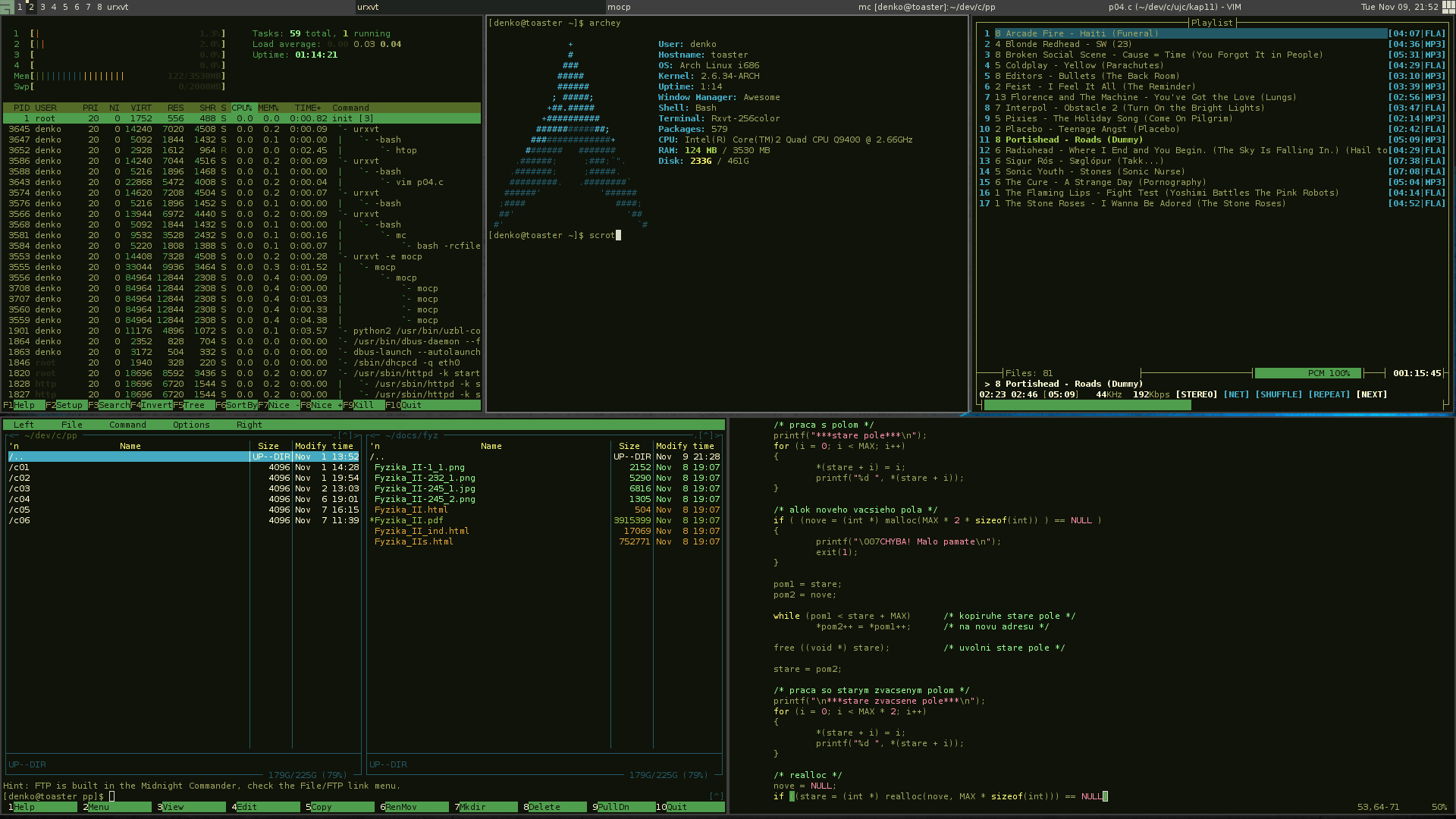Click F9Kill in the htop footer
The image size is (1456, 819).
pos(364,405)
